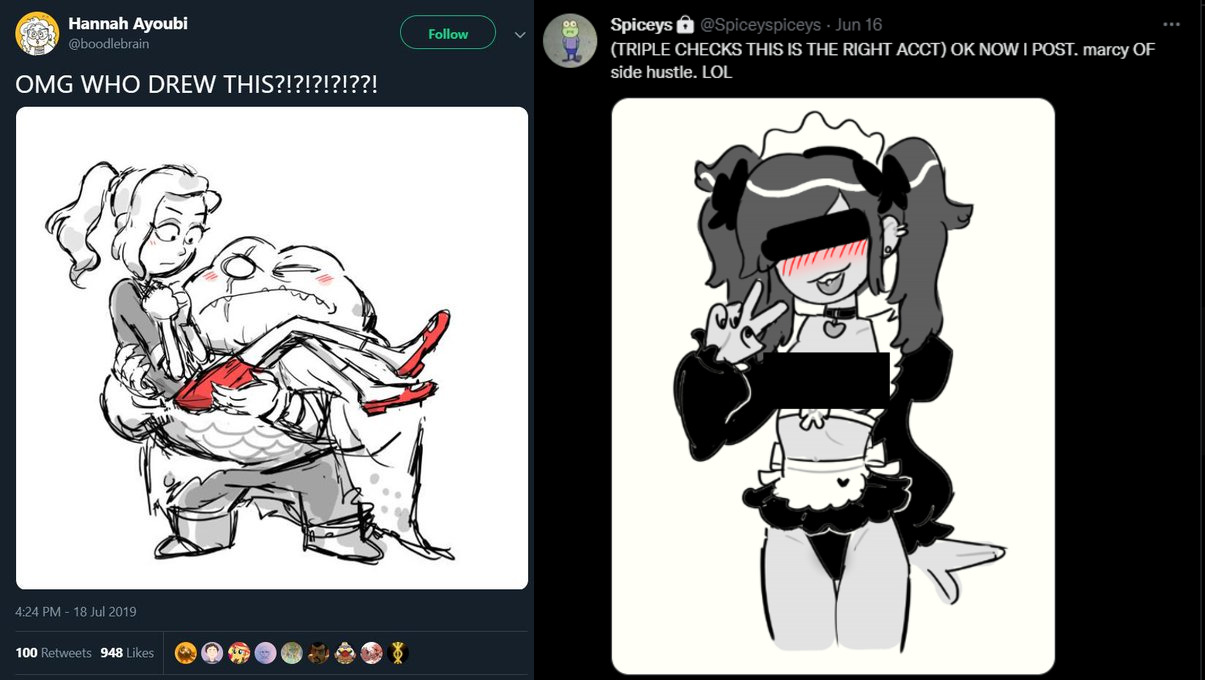This screenshot has width=1205, height=680.
Task: Click the Spiceys frog profile avatar
Action: coord(570,41)
